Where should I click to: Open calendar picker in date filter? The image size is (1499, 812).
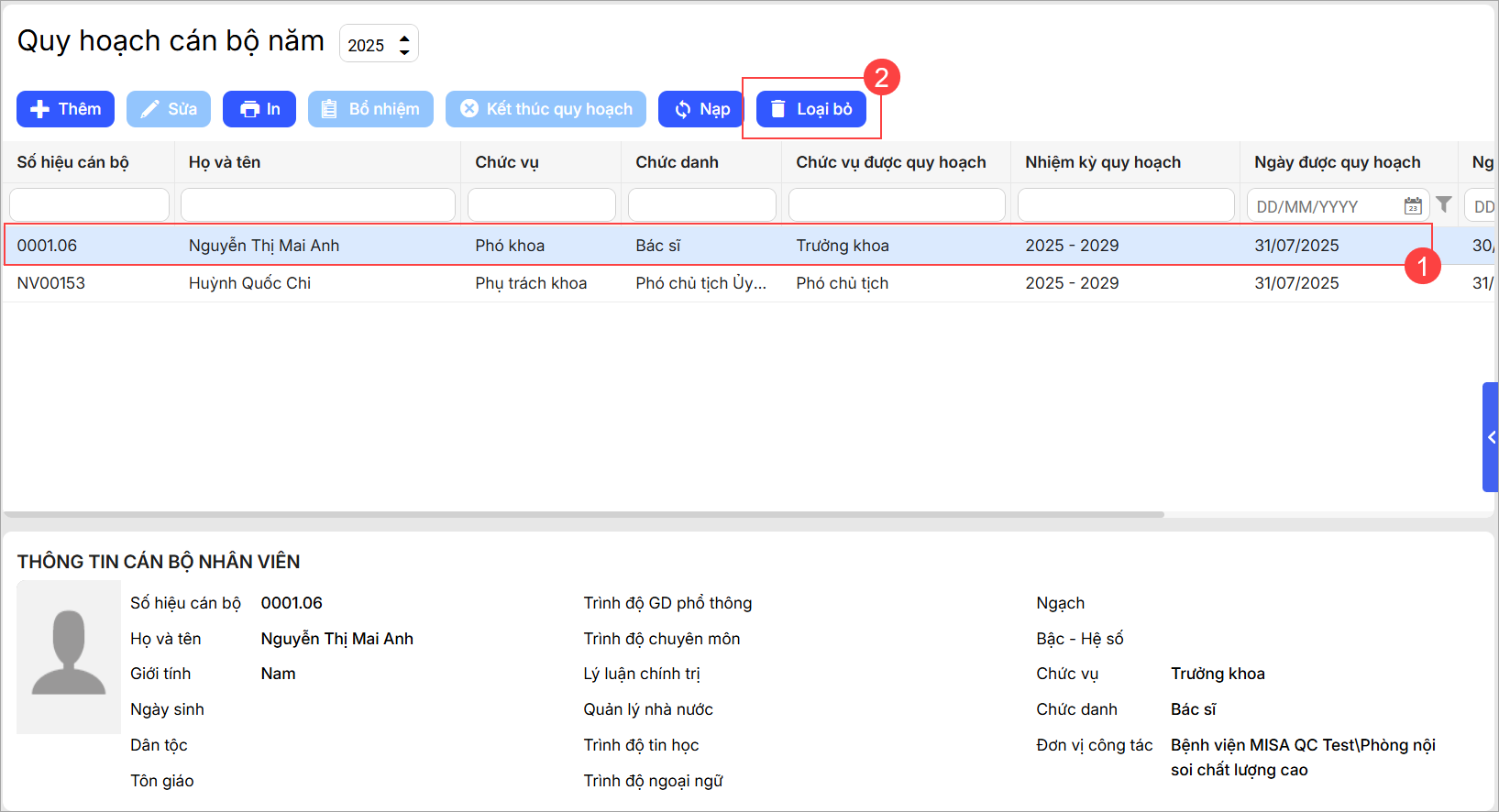[x=1413, y=206]
